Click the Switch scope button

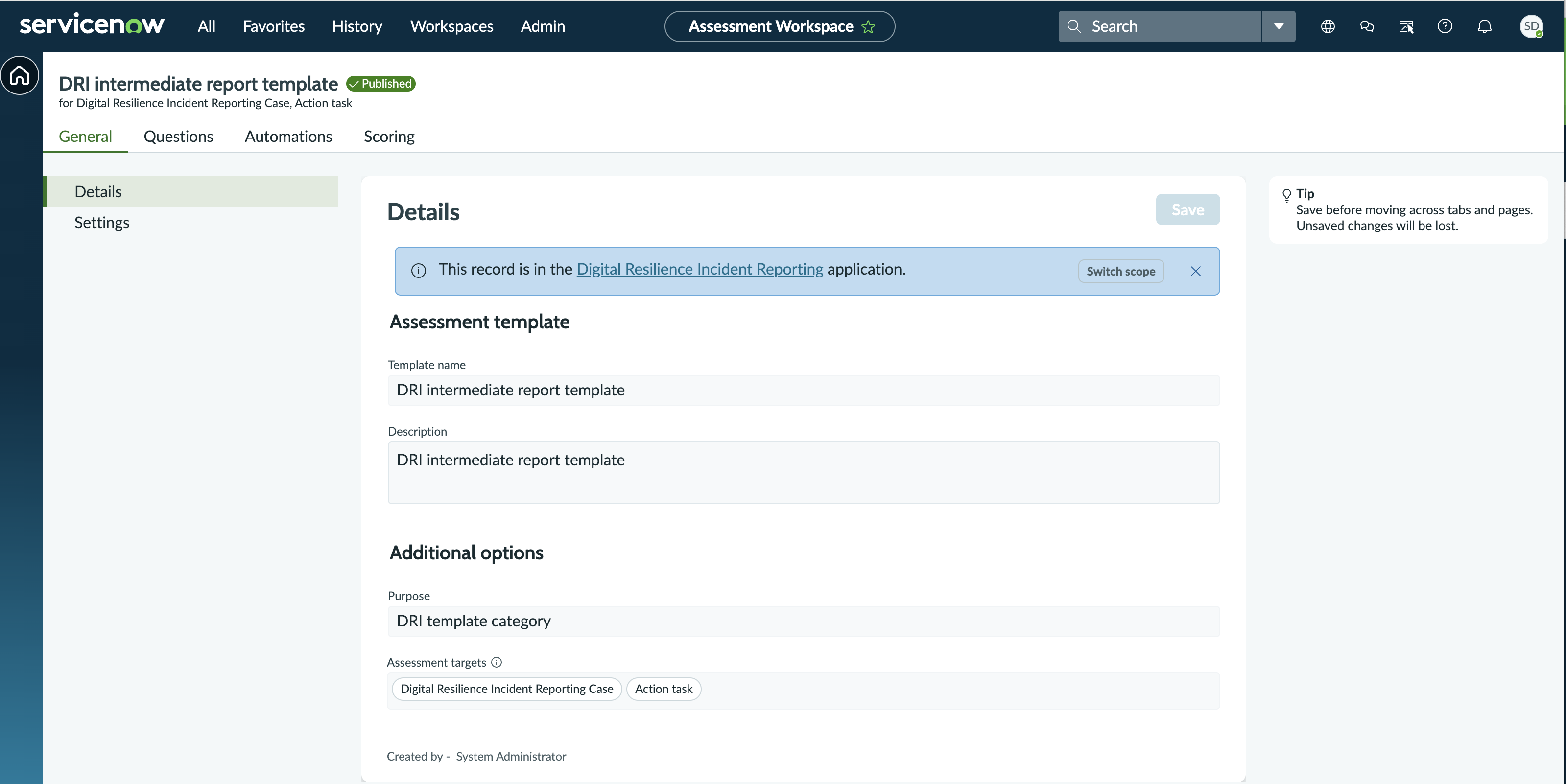point(1121,271)
